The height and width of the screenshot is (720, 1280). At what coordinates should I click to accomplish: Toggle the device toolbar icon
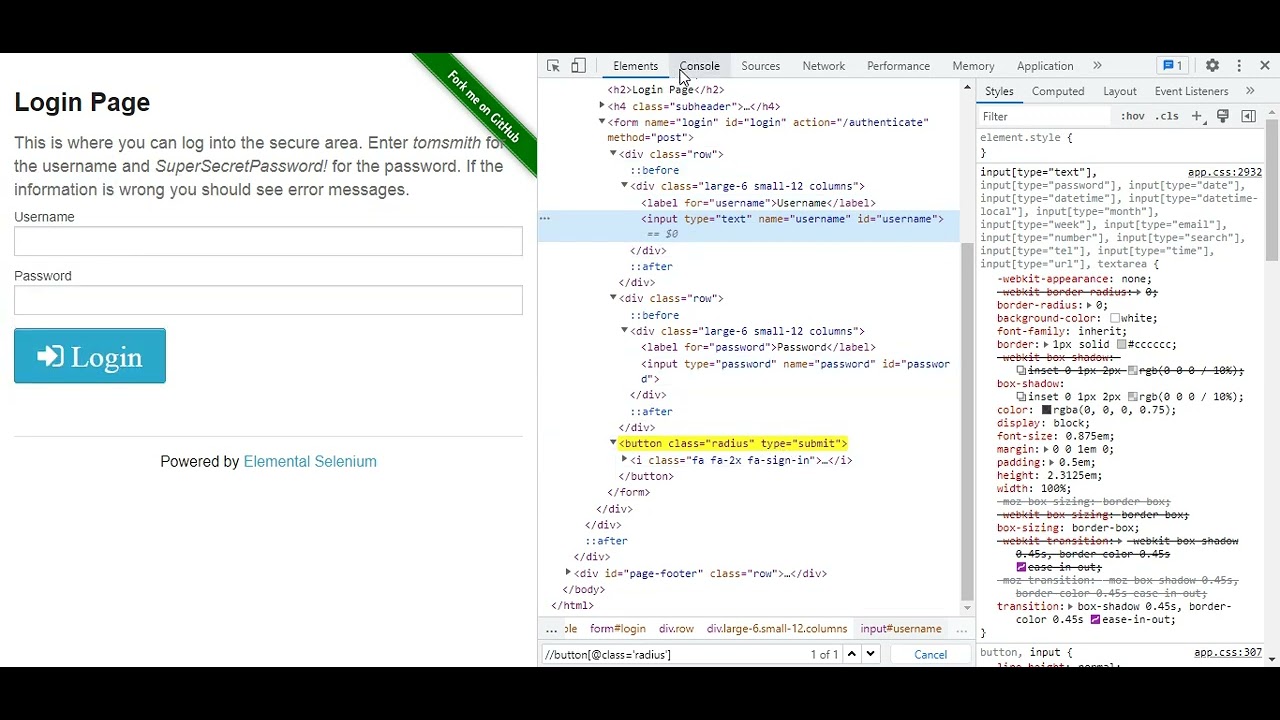[x=578, y=66]
